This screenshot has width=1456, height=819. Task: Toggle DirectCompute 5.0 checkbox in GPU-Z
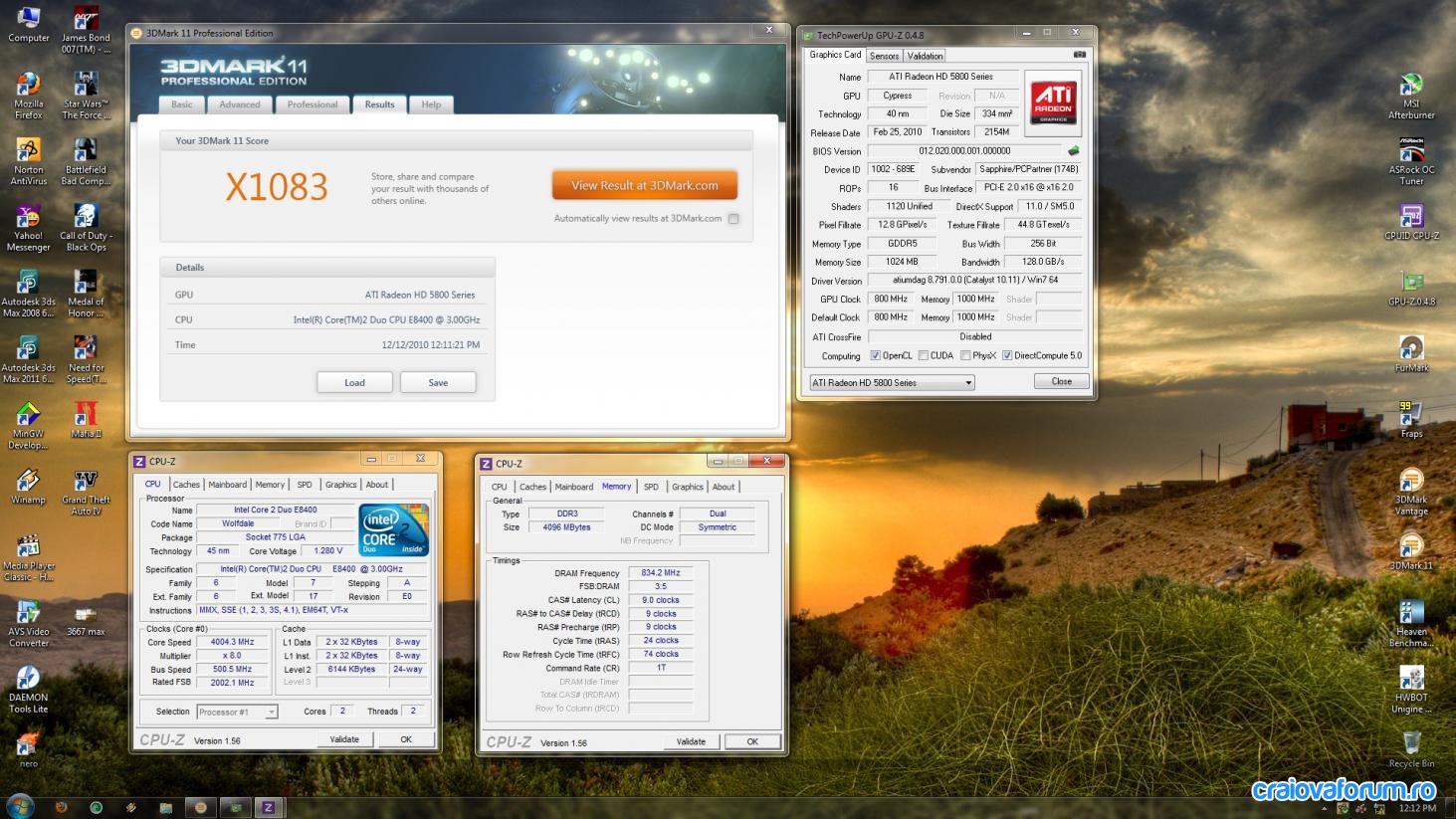pyautogui.click(x=1007, y=355)
